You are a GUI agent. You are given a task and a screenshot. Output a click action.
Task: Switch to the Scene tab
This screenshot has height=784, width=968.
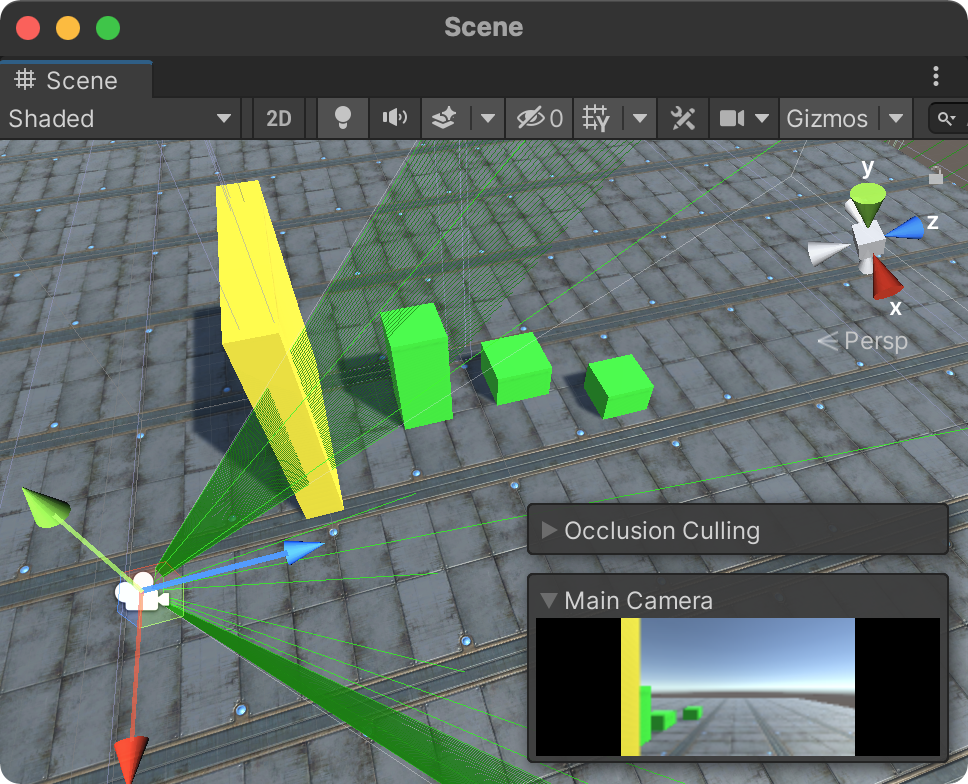[x=75, y=80]
